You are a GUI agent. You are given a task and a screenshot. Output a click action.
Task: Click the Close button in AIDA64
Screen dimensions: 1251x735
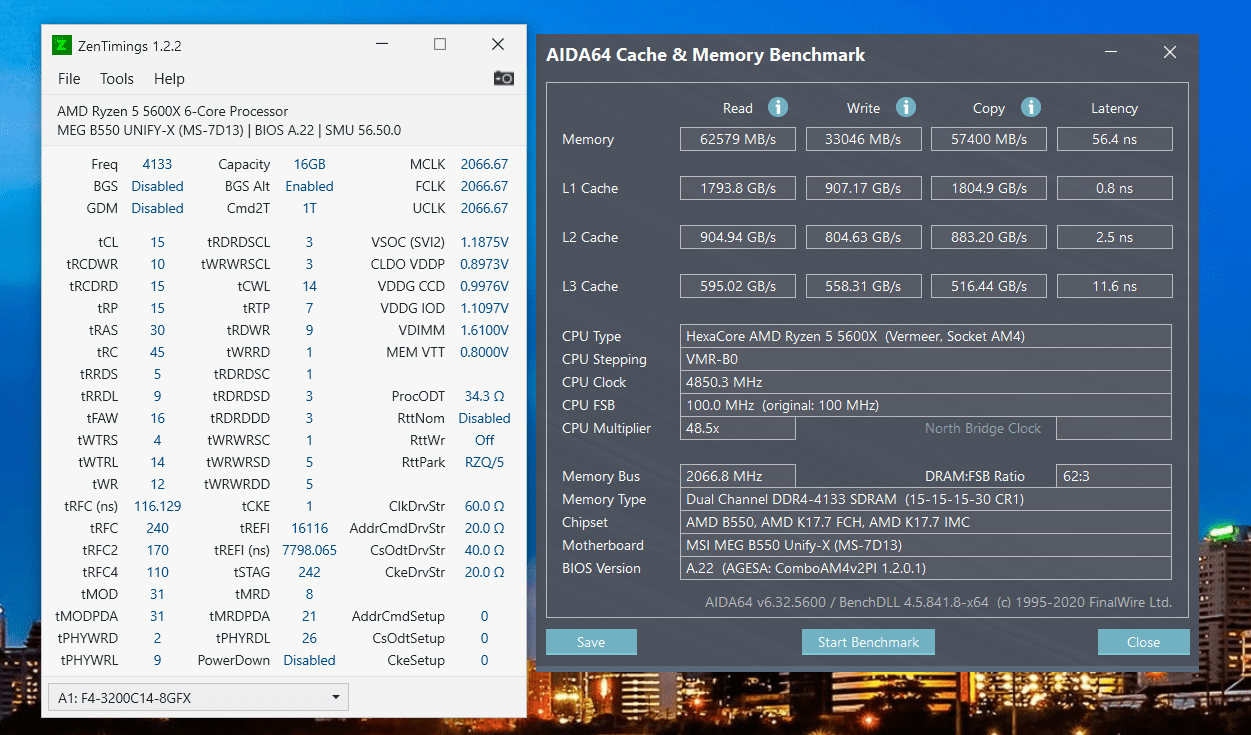pos(1143,642)
